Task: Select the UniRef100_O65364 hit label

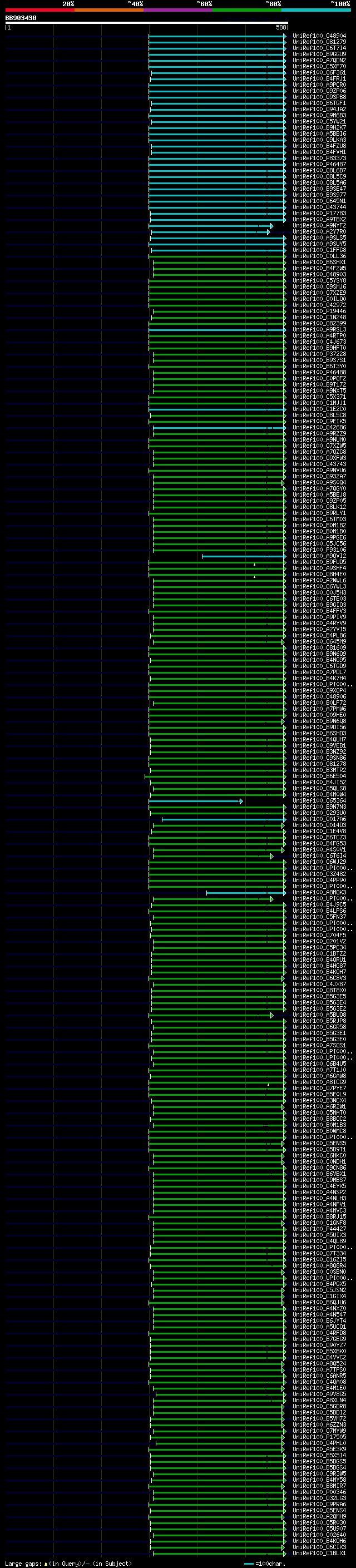Action: (319, 801)
